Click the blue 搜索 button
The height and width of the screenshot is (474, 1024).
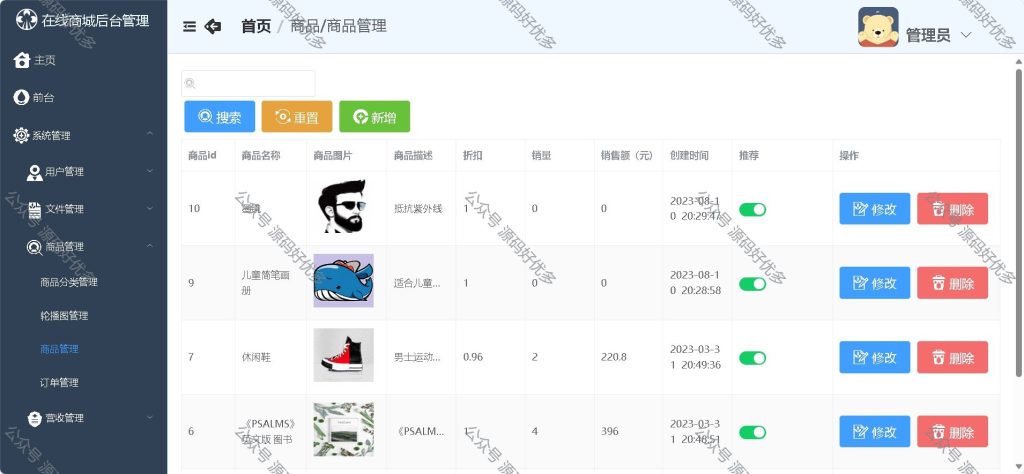219,117
